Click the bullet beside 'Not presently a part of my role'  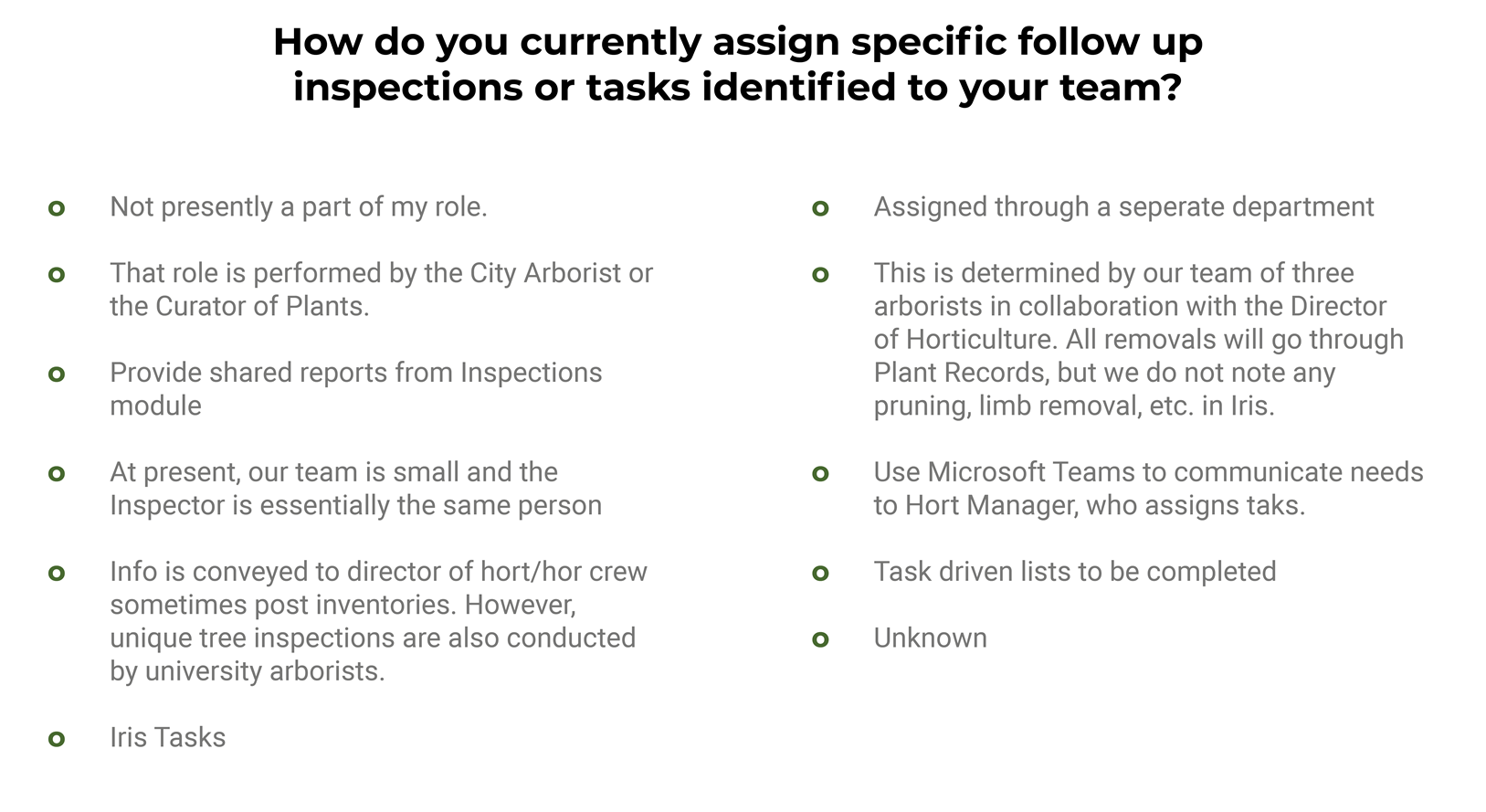click(x=57, y=208)
